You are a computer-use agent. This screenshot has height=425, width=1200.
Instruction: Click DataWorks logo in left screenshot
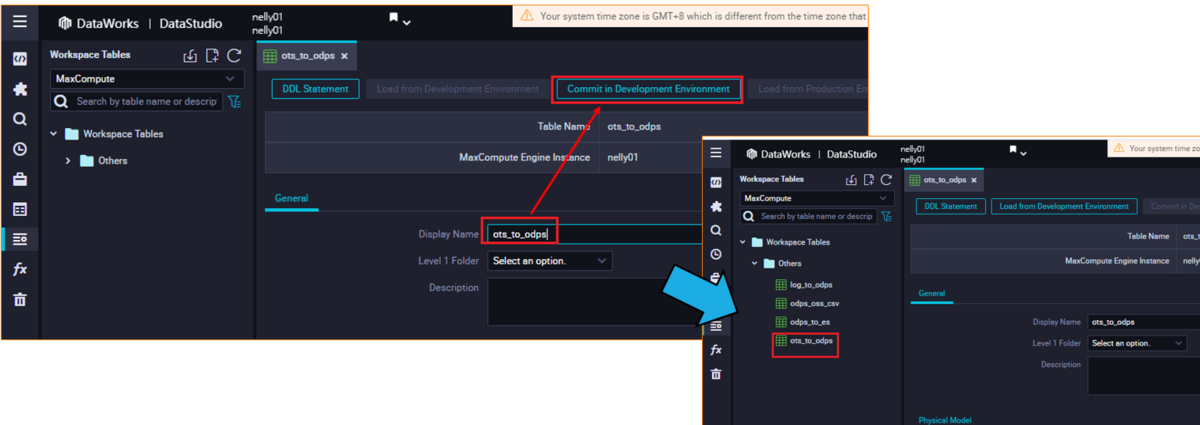pyautogui.click(x=64, y=22)
